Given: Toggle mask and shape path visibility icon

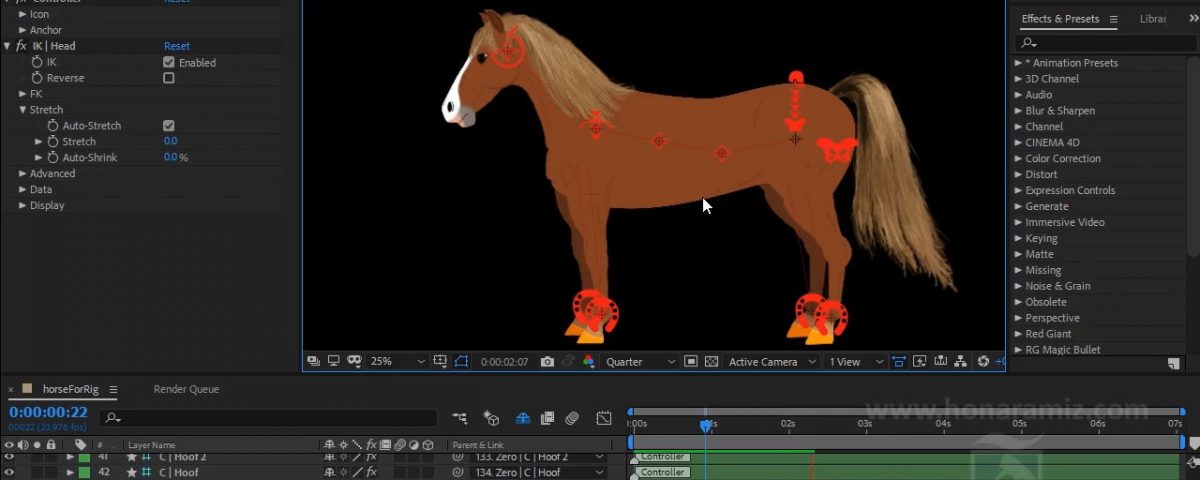Looking at the screenshot, I should (461, 361).
